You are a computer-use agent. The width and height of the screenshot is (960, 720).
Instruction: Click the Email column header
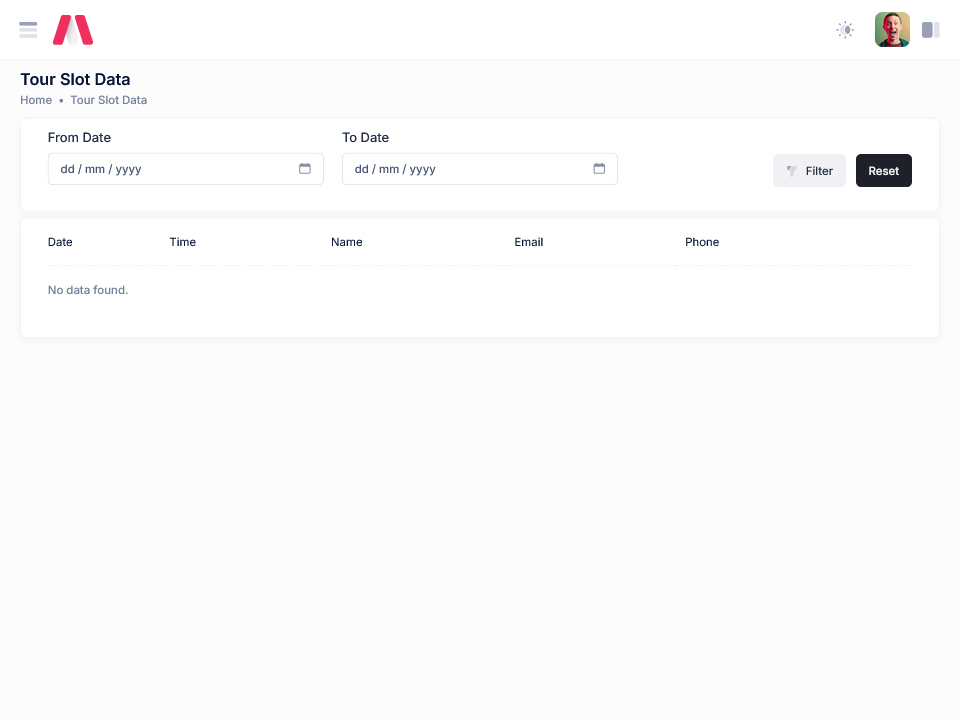(529, 242)
